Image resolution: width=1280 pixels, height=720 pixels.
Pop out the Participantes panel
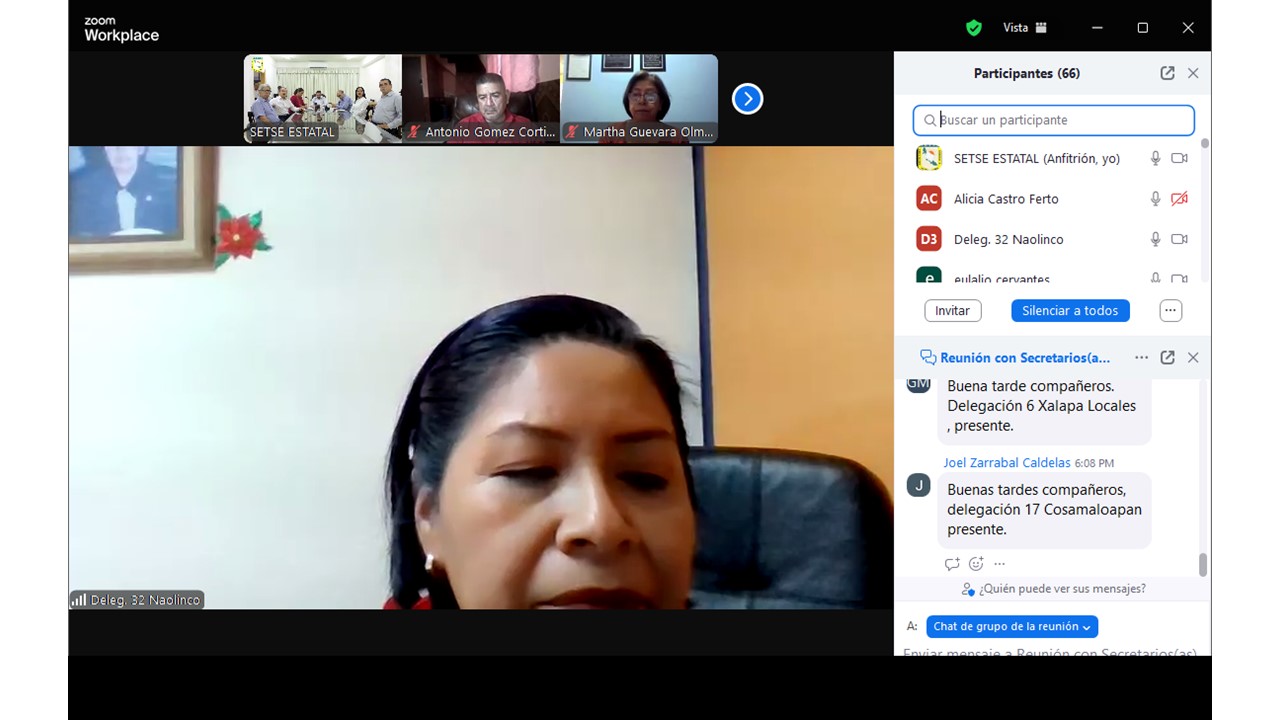click(1167, 73)
